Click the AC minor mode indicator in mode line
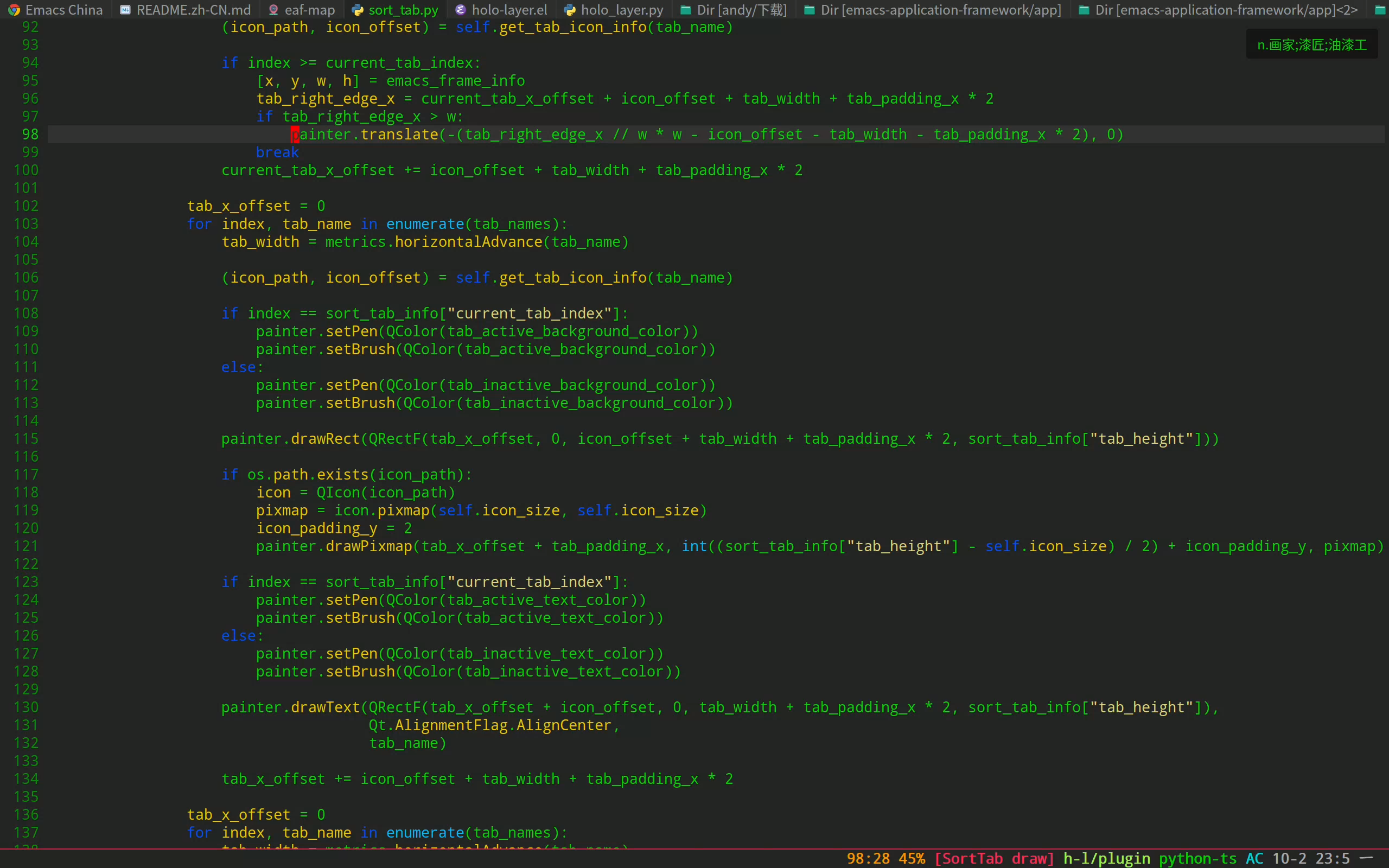The image size is (1389, 868). (x=1254, y=858)
